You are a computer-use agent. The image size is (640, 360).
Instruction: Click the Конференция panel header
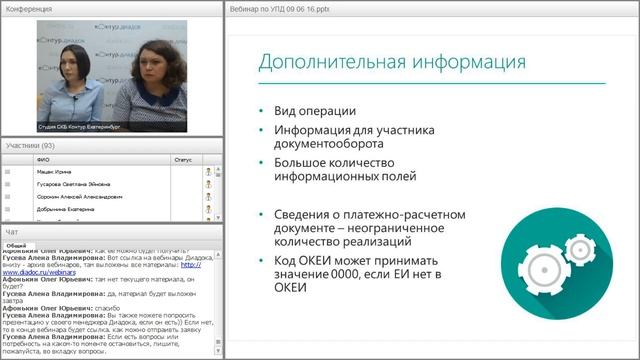point(112,9)
